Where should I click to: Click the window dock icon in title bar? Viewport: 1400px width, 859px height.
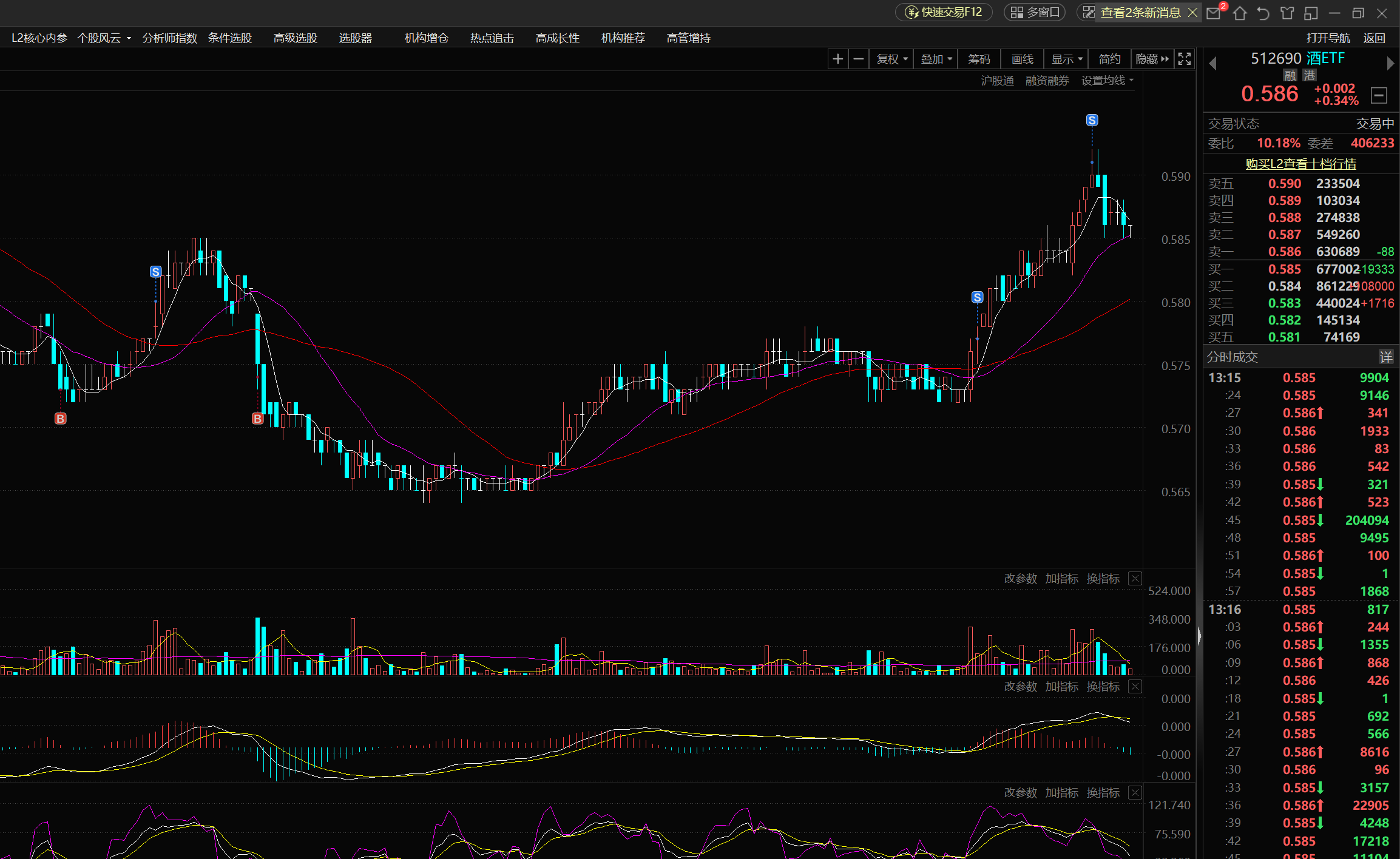pyautogui.click(x=1311, y=13)
